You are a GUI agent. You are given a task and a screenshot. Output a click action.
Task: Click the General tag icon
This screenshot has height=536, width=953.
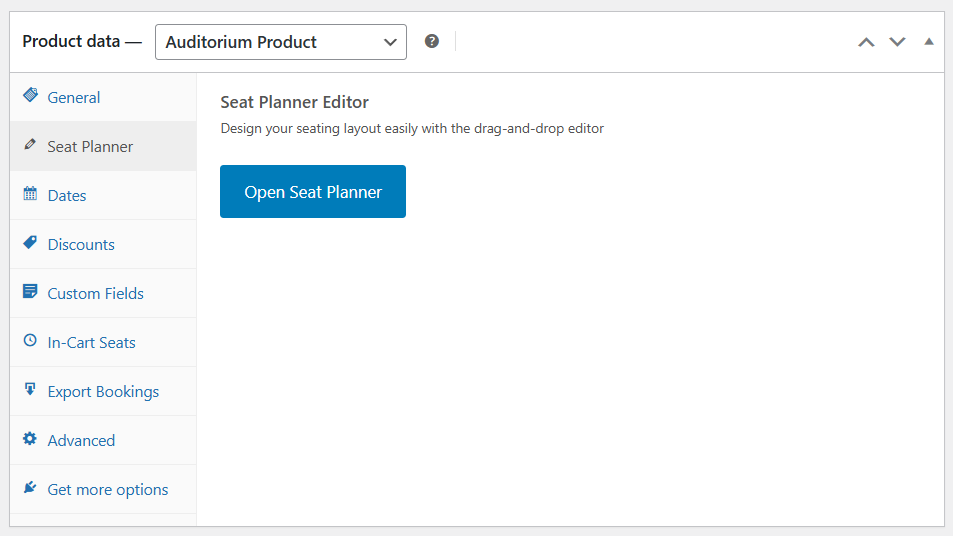(x=30, y=96)
